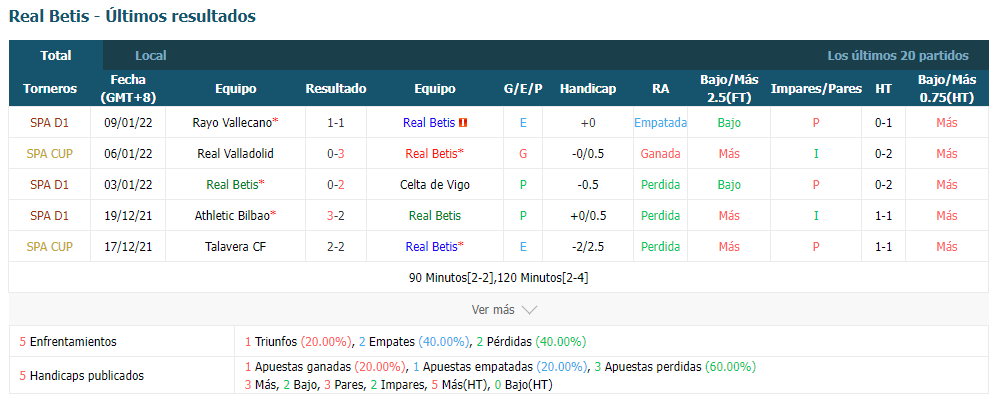999x404 pixels.
Task: Click the Celta de Vigo team name
Action: [435, 185]
